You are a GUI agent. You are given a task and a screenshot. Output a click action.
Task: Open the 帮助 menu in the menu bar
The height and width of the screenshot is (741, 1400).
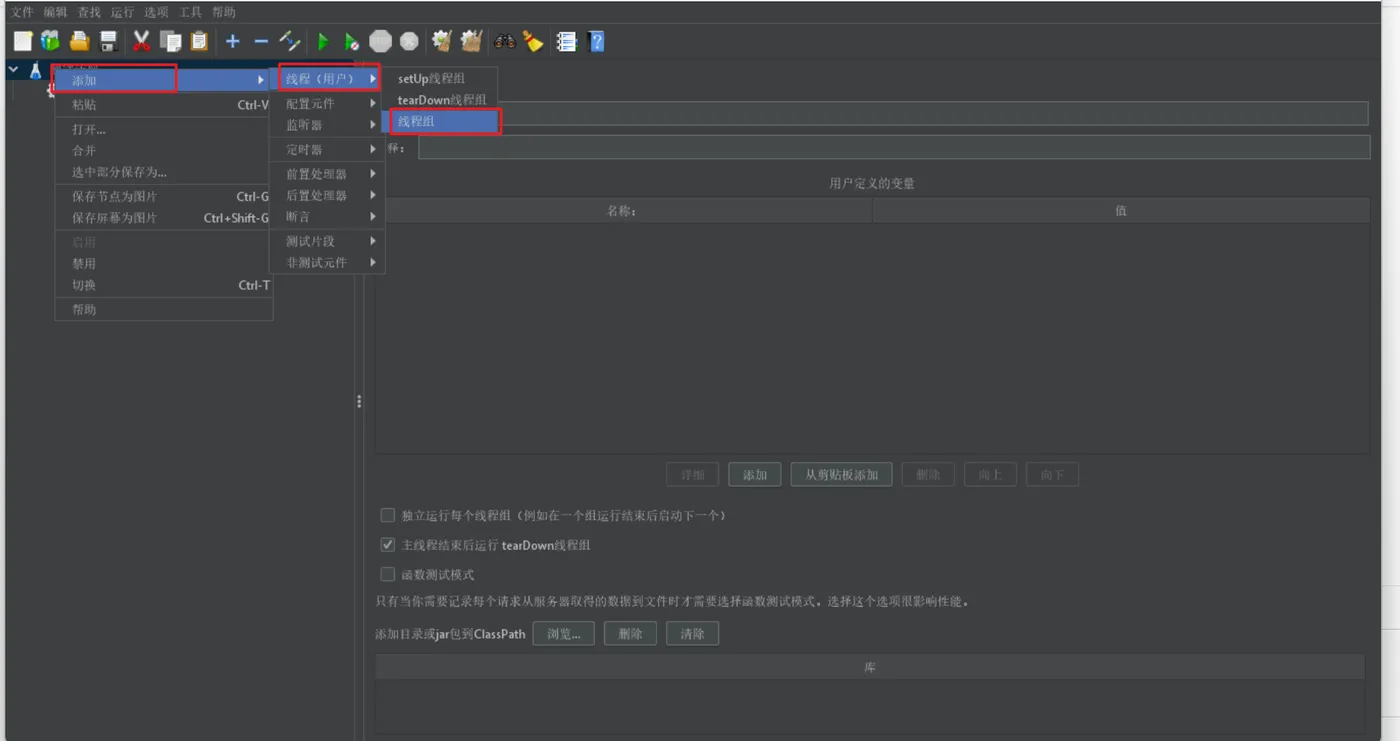tap(224, 12)
